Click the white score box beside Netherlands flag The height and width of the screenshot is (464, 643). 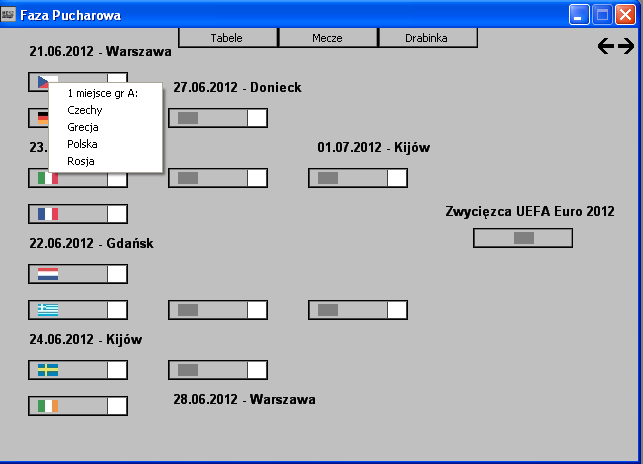117,274
